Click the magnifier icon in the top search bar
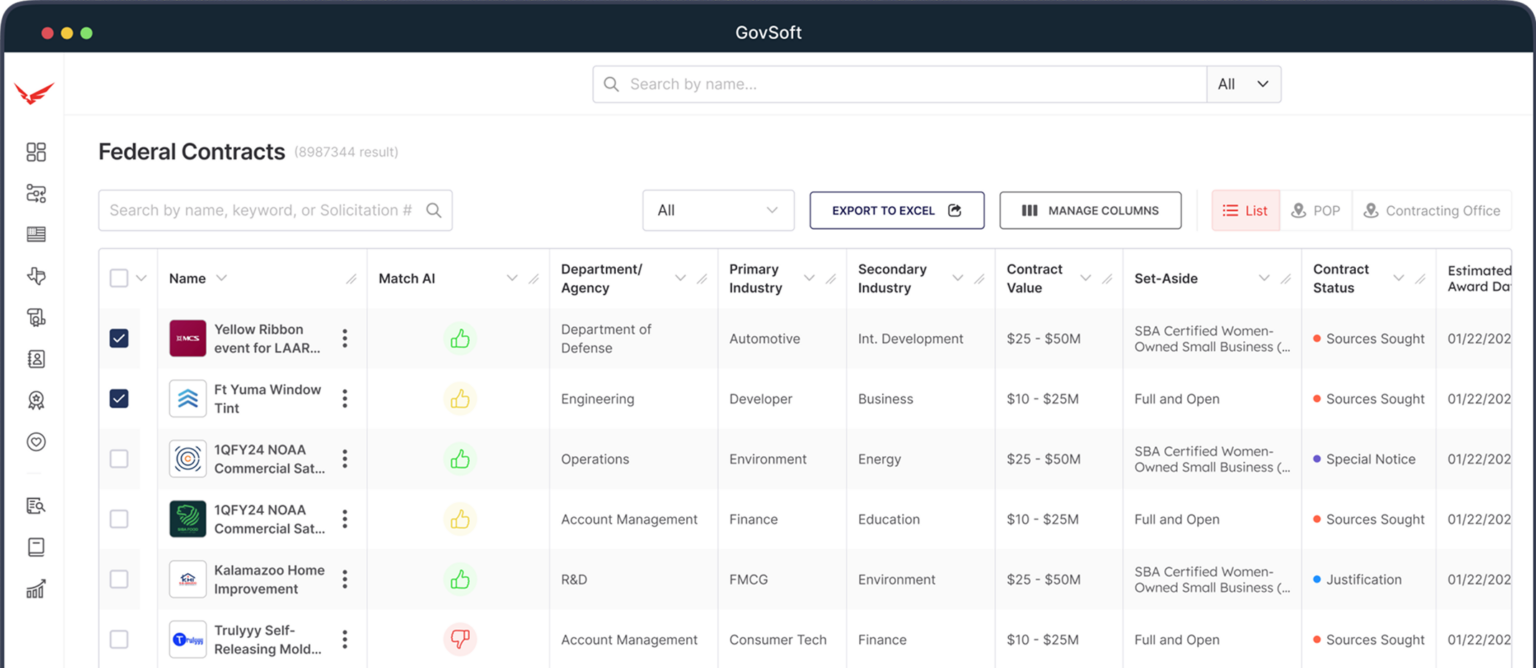The image size is (1536, 668). pyautogui.click(x=611, y=84)
